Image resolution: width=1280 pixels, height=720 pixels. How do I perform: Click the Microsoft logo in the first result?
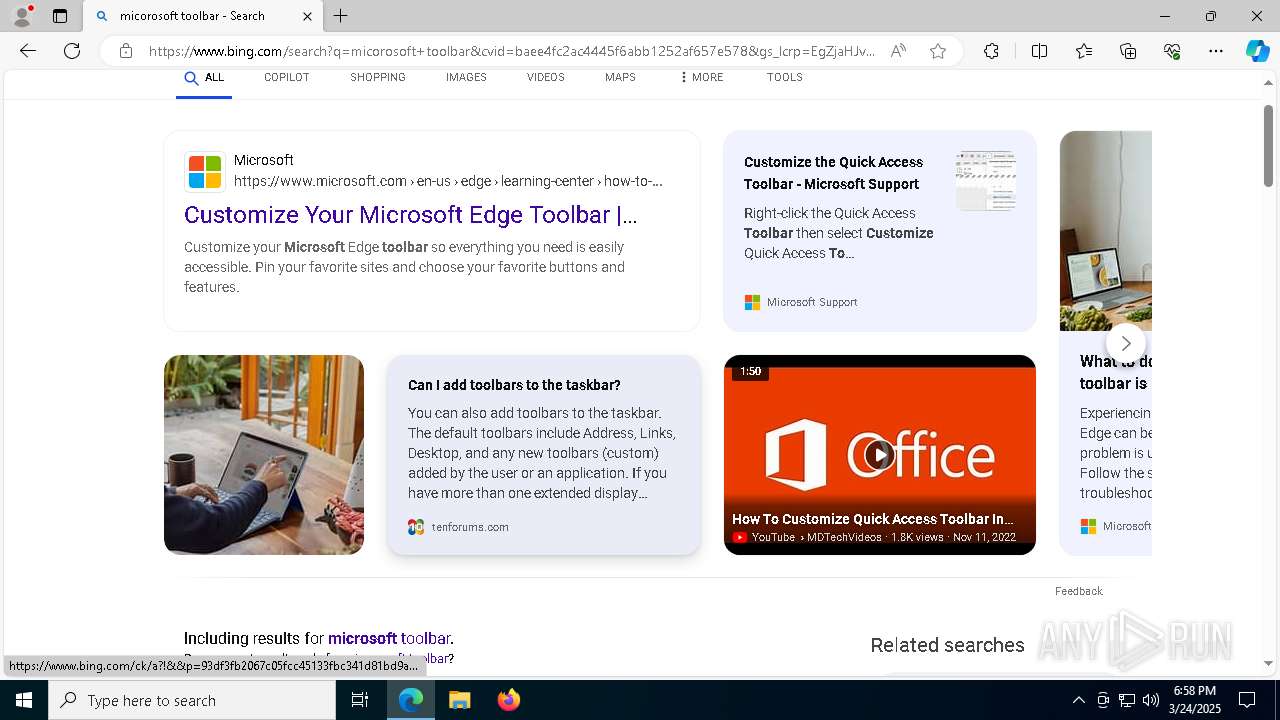point(205,171)
